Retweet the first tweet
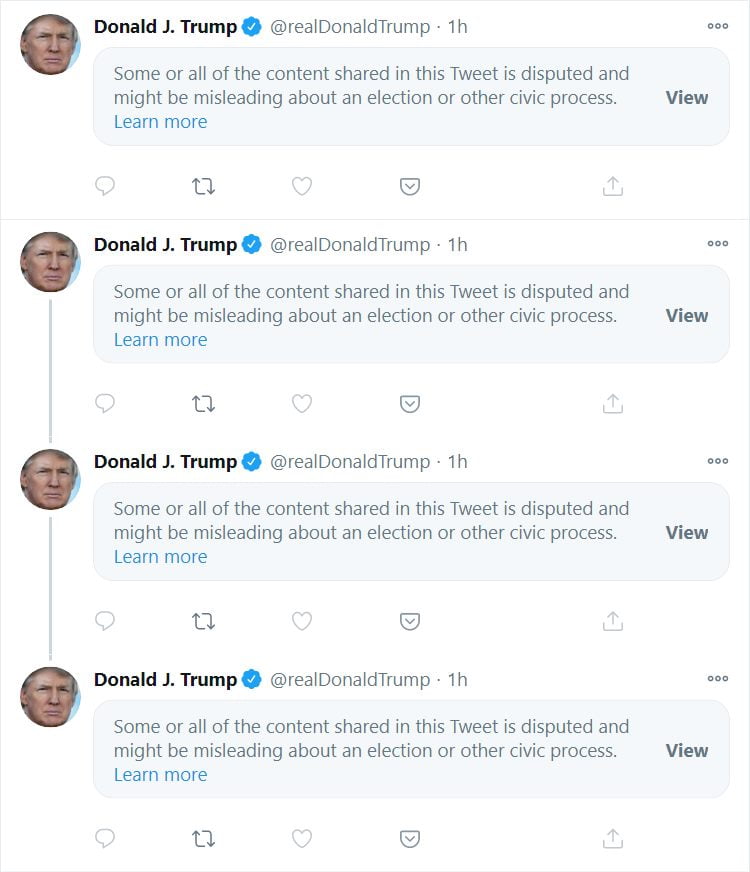 (x=203, y=186)
